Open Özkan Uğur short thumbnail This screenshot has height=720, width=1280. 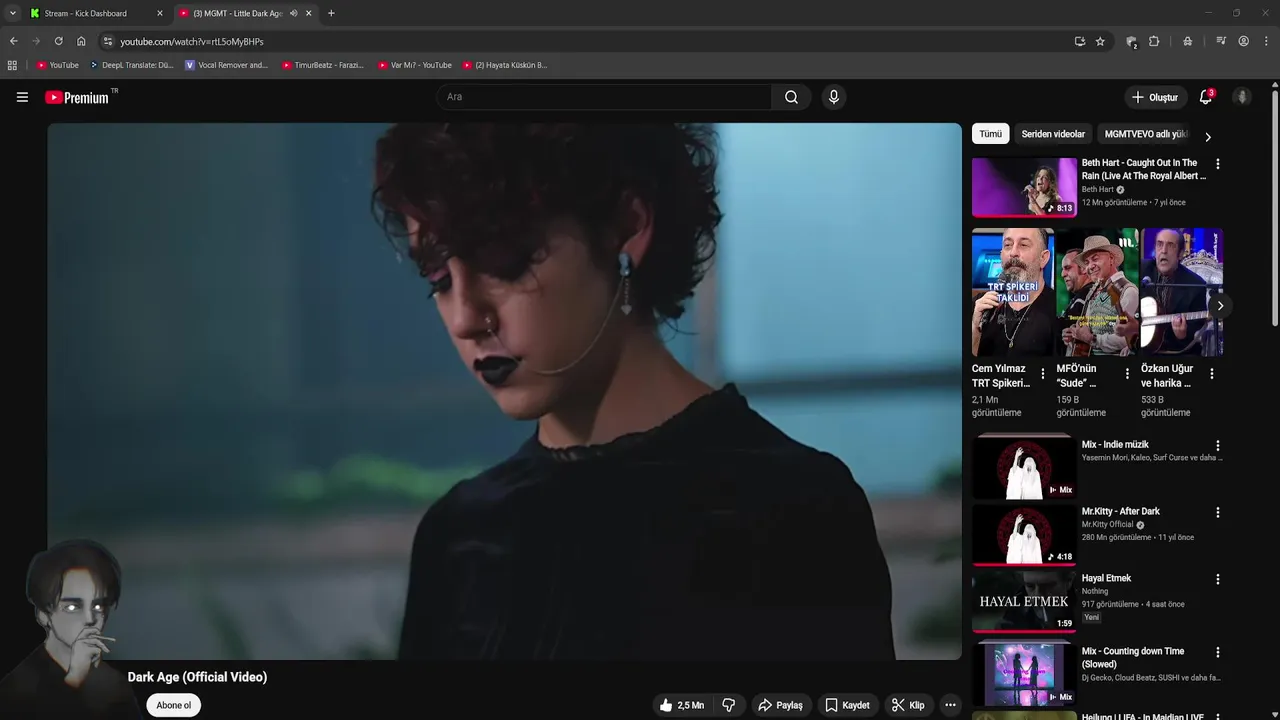coord(1182,292)
